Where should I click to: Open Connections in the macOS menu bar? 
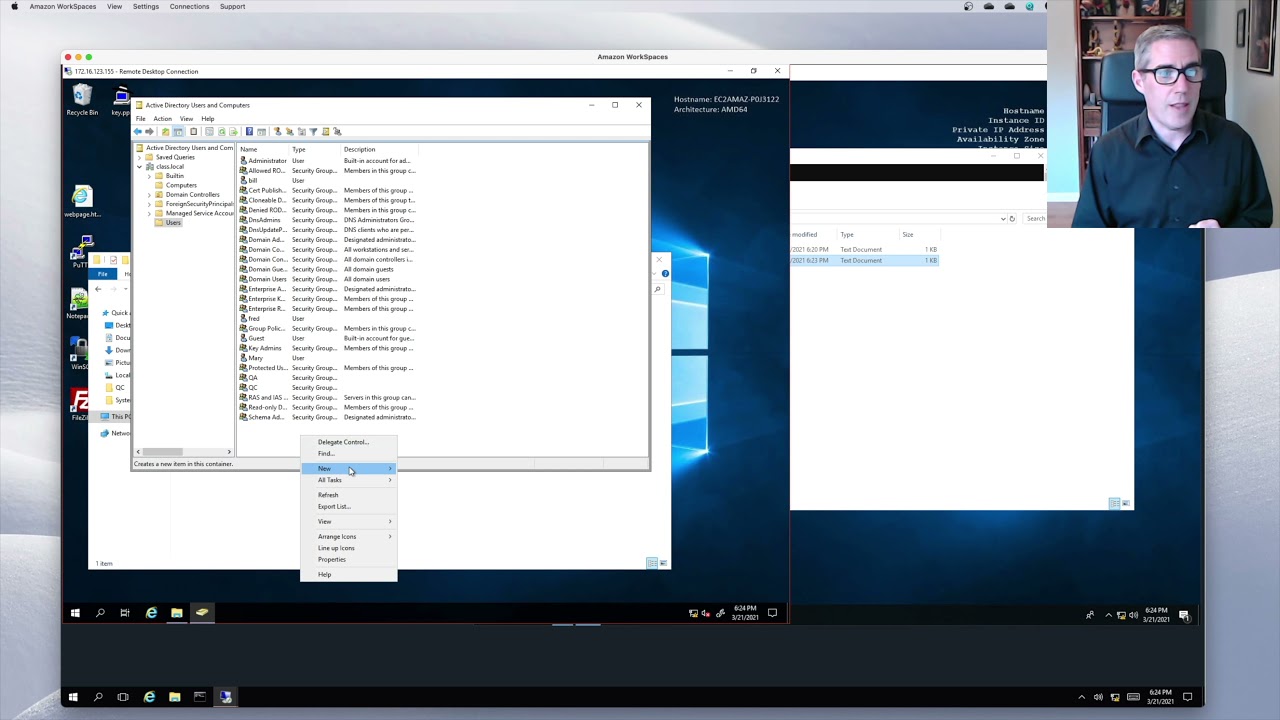[x=189, y=6]
